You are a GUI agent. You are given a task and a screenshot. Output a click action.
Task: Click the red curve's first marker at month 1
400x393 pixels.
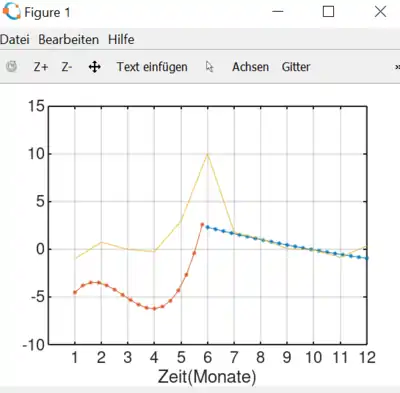[75, 292]
